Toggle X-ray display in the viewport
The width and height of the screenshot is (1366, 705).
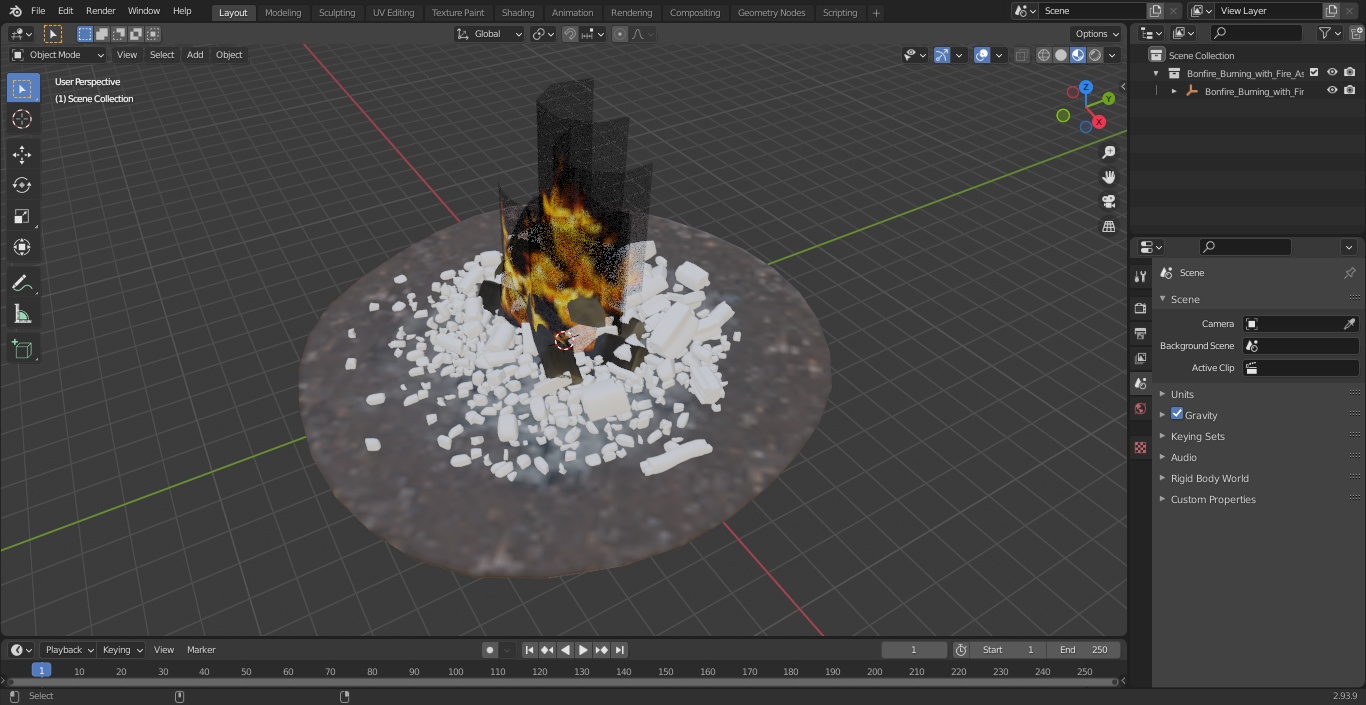click(x=1021, y=55)
